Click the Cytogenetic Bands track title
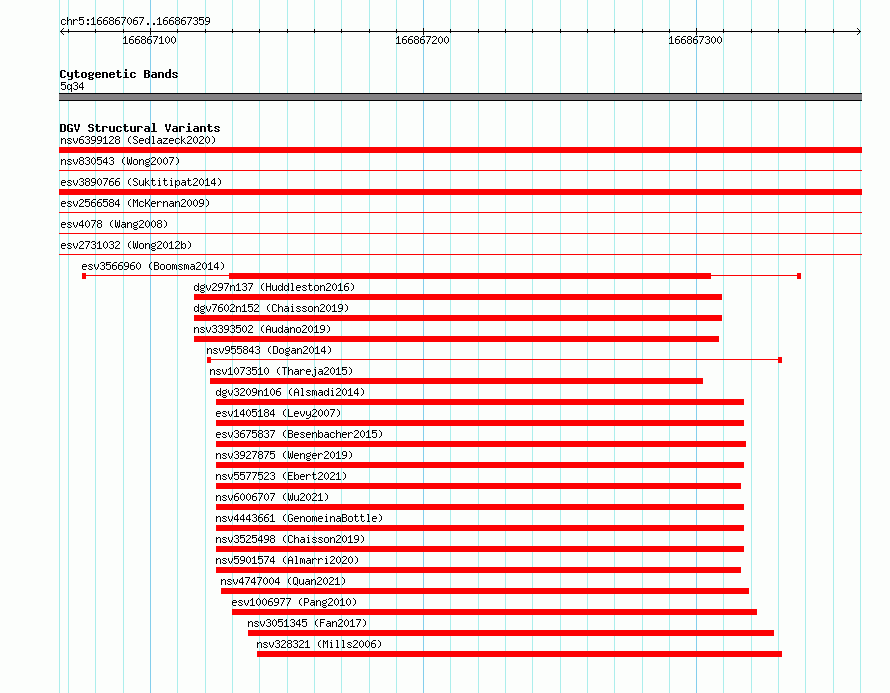The image size is (890, 693). coord(119,74)
